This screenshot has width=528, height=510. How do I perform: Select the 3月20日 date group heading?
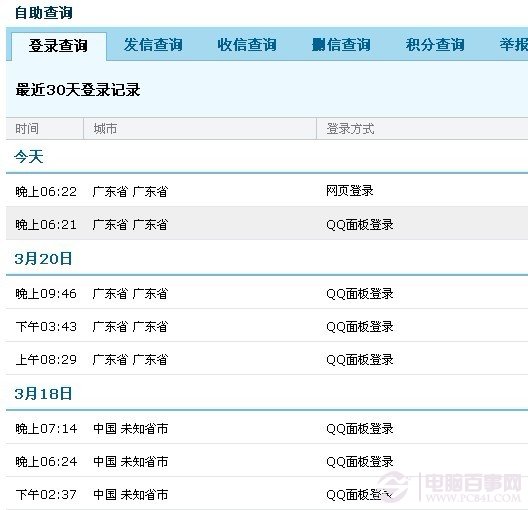[x=43, y=259]
